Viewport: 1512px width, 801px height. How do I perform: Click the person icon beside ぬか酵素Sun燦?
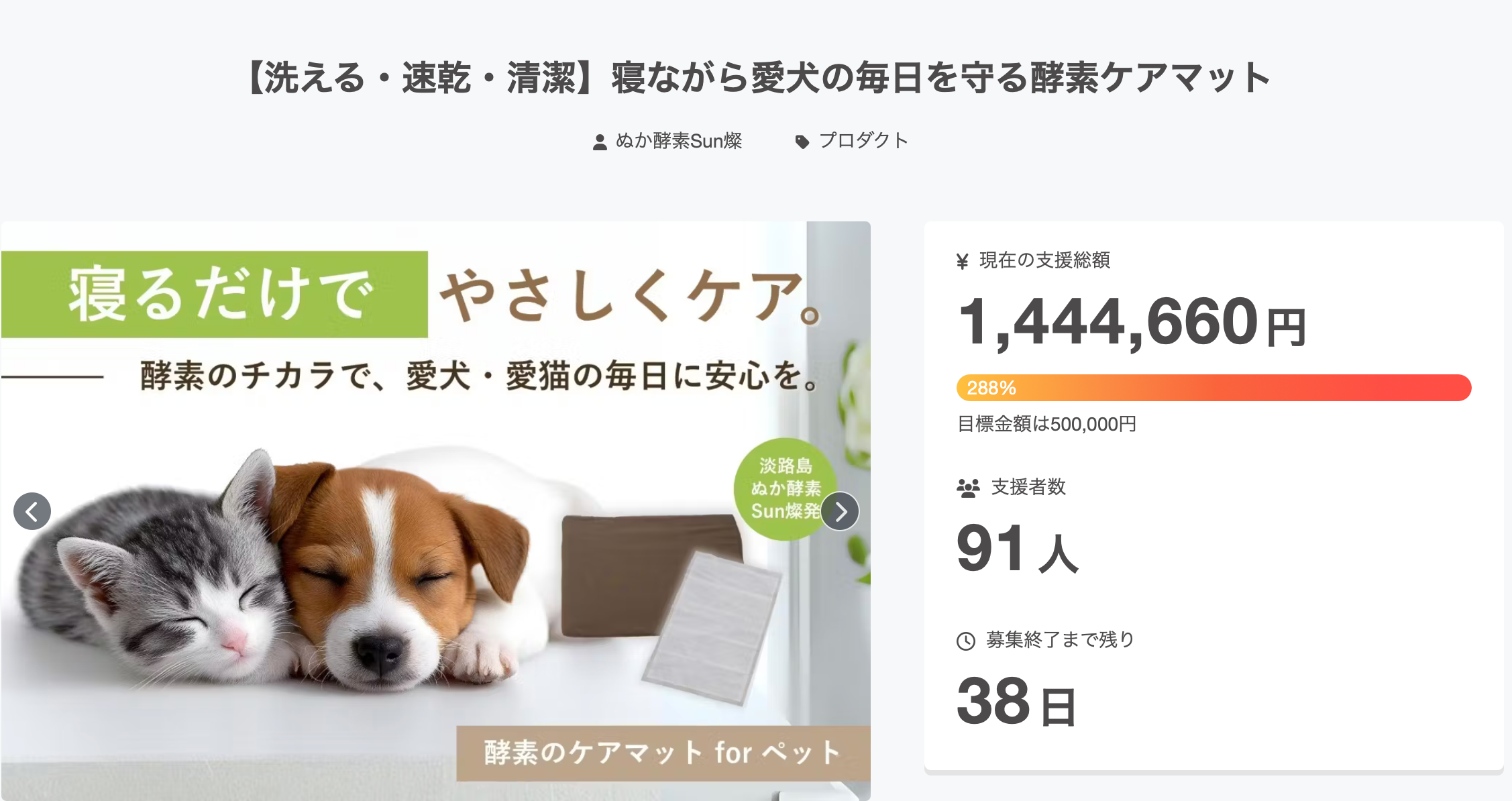pos(600,142)
